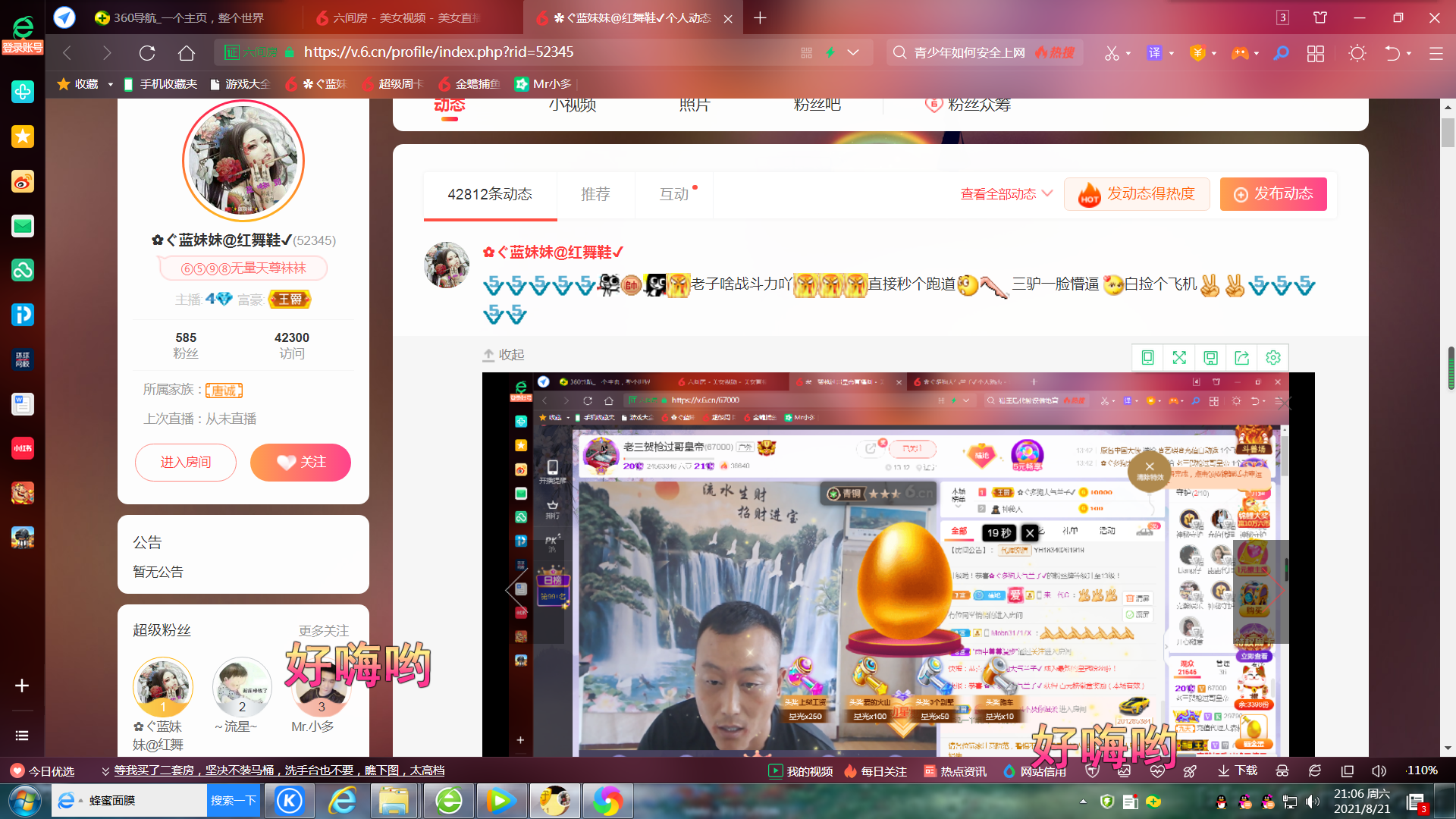Screen dimensions: 1456x819
Task: Switch to the 互动 tab
Action: click(674, 195)
